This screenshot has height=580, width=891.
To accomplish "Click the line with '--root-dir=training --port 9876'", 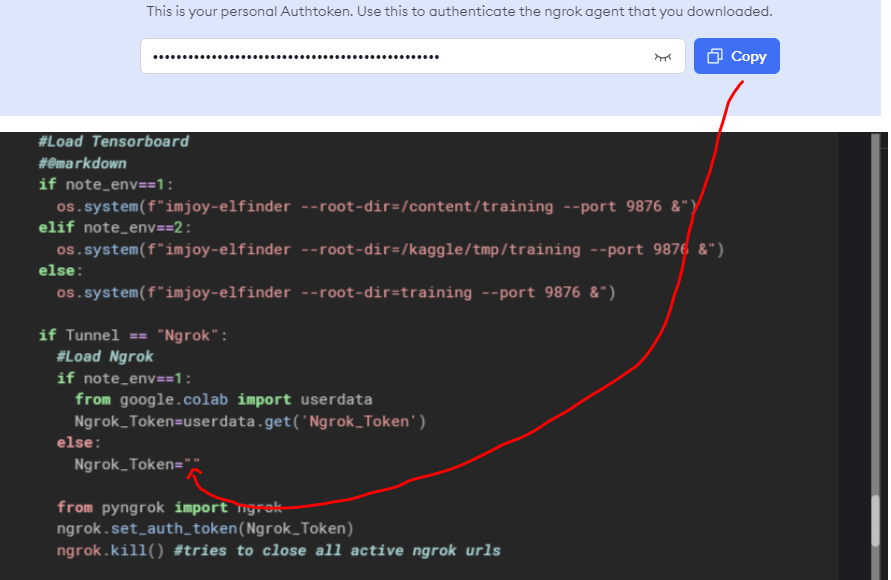I will point(336,293).
